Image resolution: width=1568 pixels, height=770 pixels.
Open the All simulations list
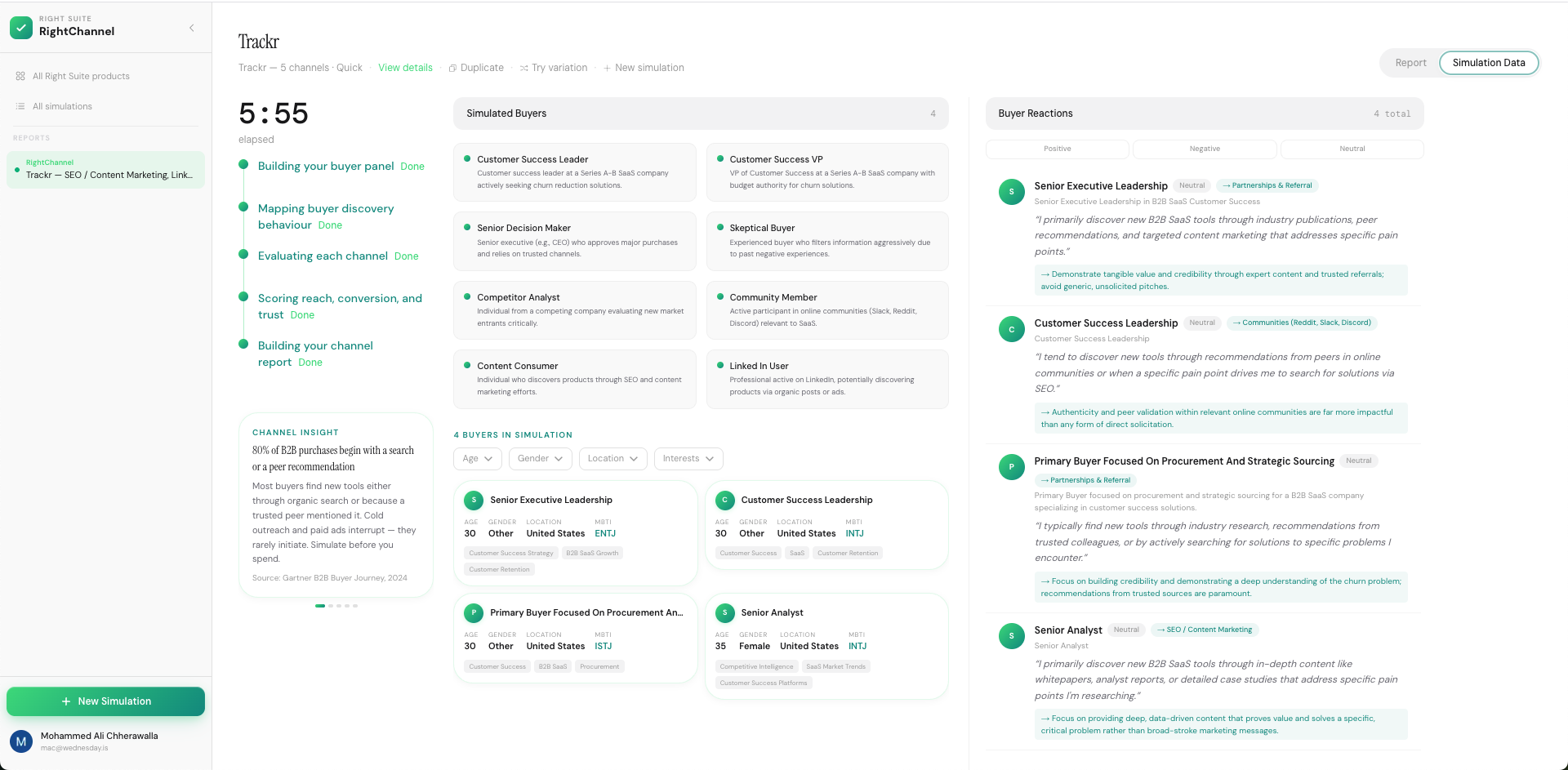tap(61, 105)
